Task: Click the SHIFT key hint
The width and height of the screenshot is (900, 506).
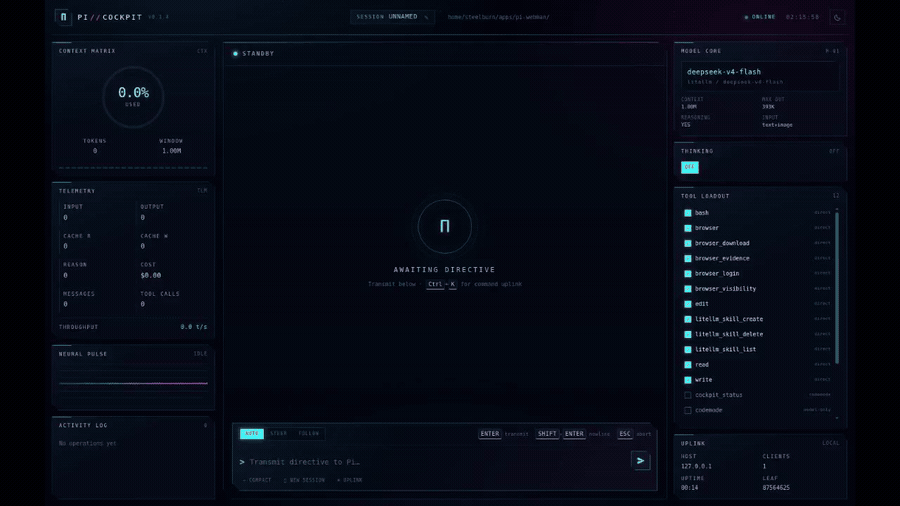Action: tap(547, 434)
